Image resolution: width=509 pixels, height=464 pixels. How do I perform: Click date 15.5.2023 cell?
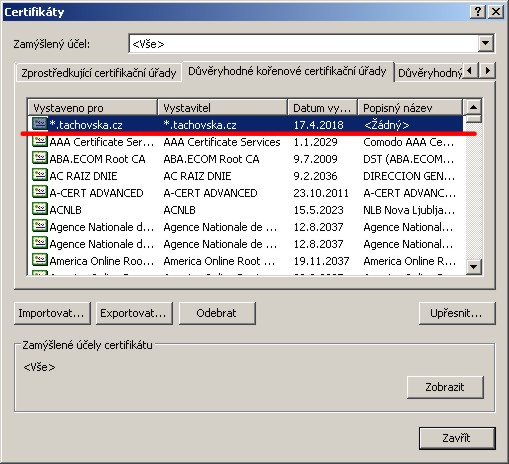(x=318, y=210)
